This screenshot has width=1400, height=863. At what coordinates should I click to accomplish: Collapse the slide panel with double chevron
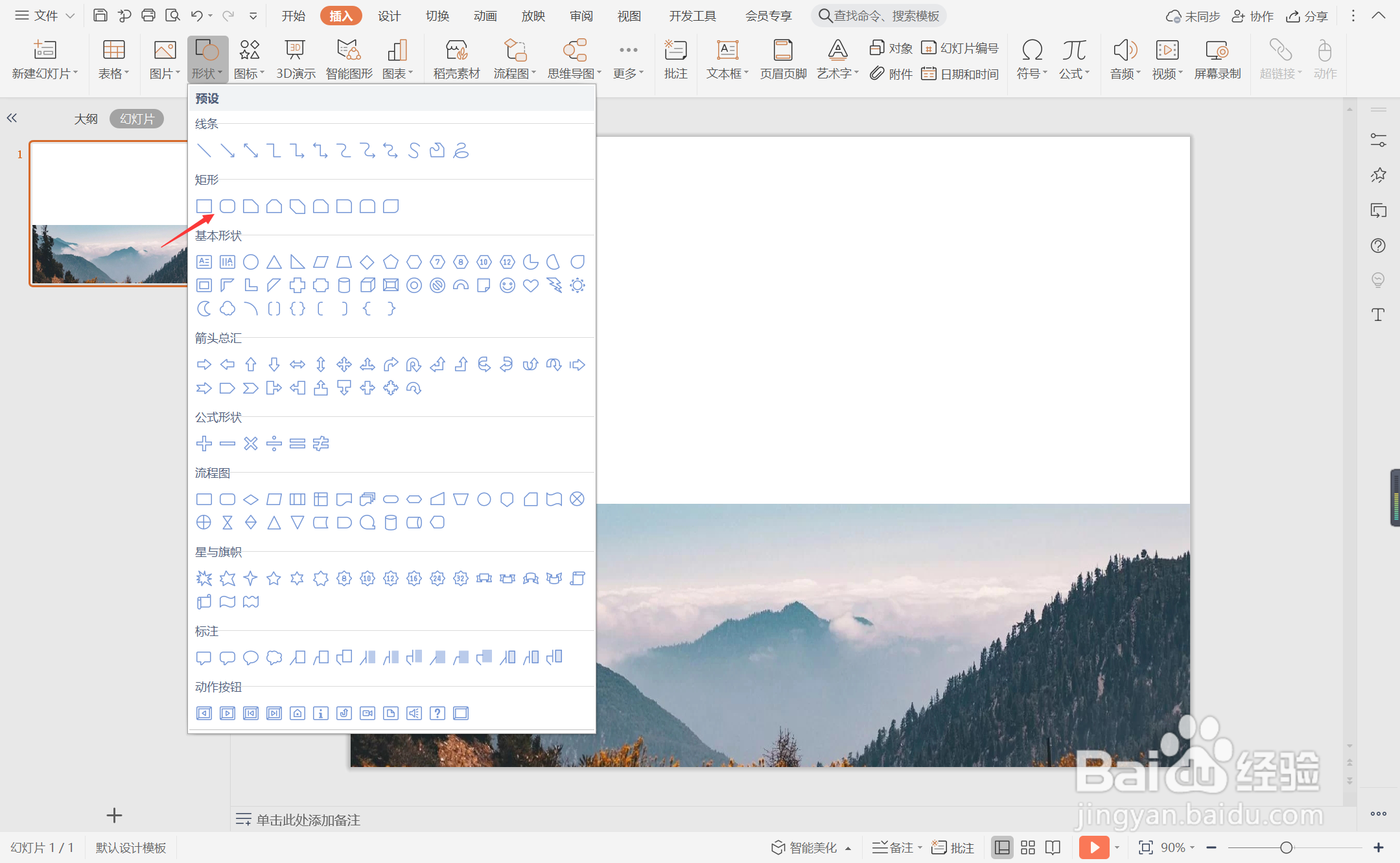(12, 118)
